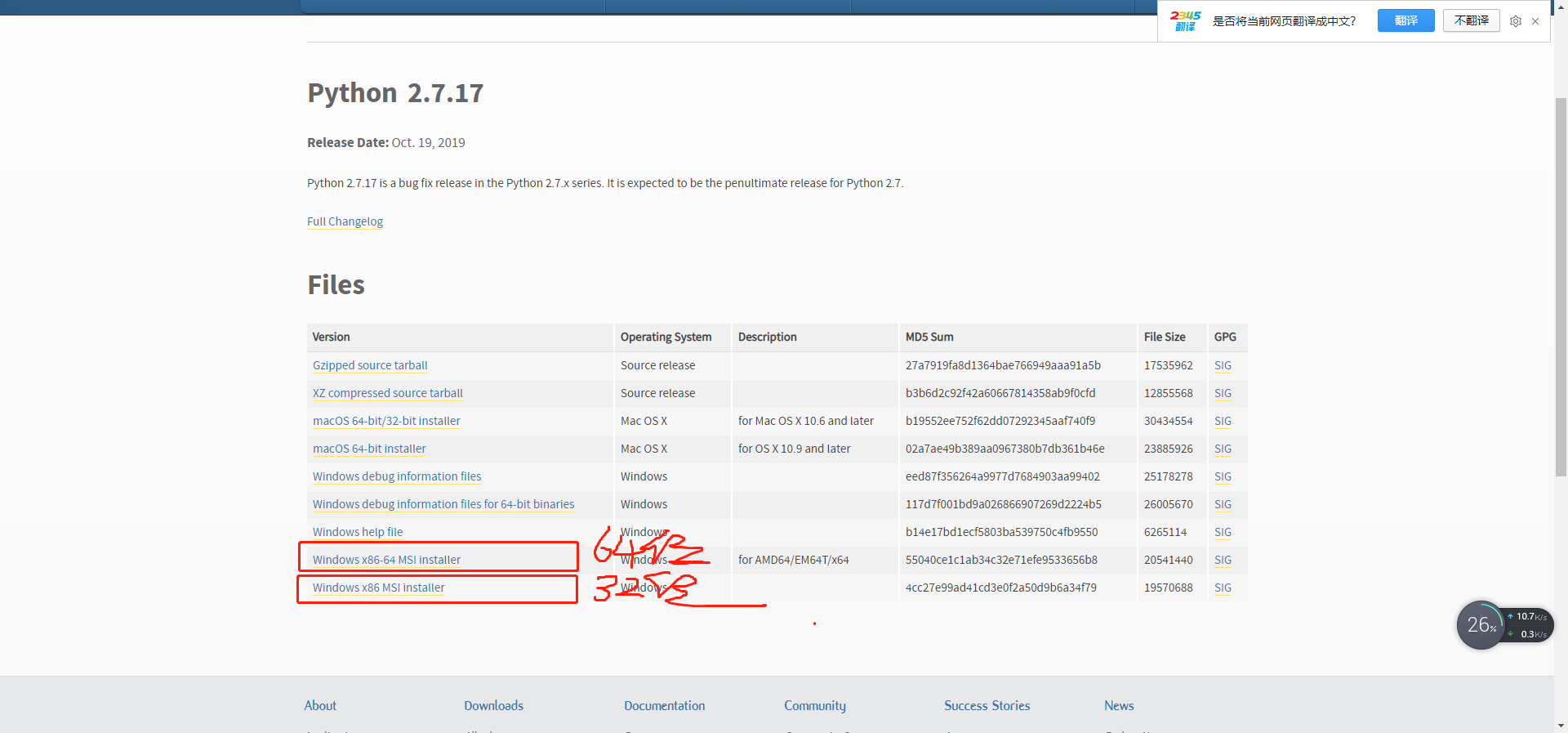Click the Release Date Oct. 19, 2019 text
The image size is (1568, 733).
(x=386, y=142)
